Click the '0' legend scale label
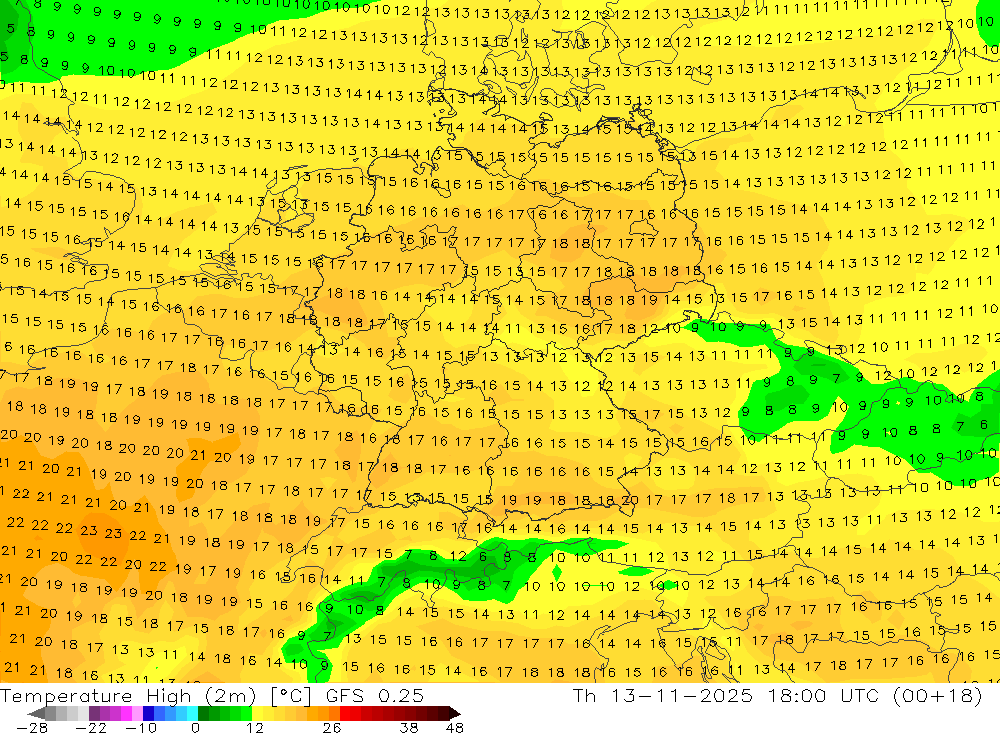 click(x=195, y=728)
